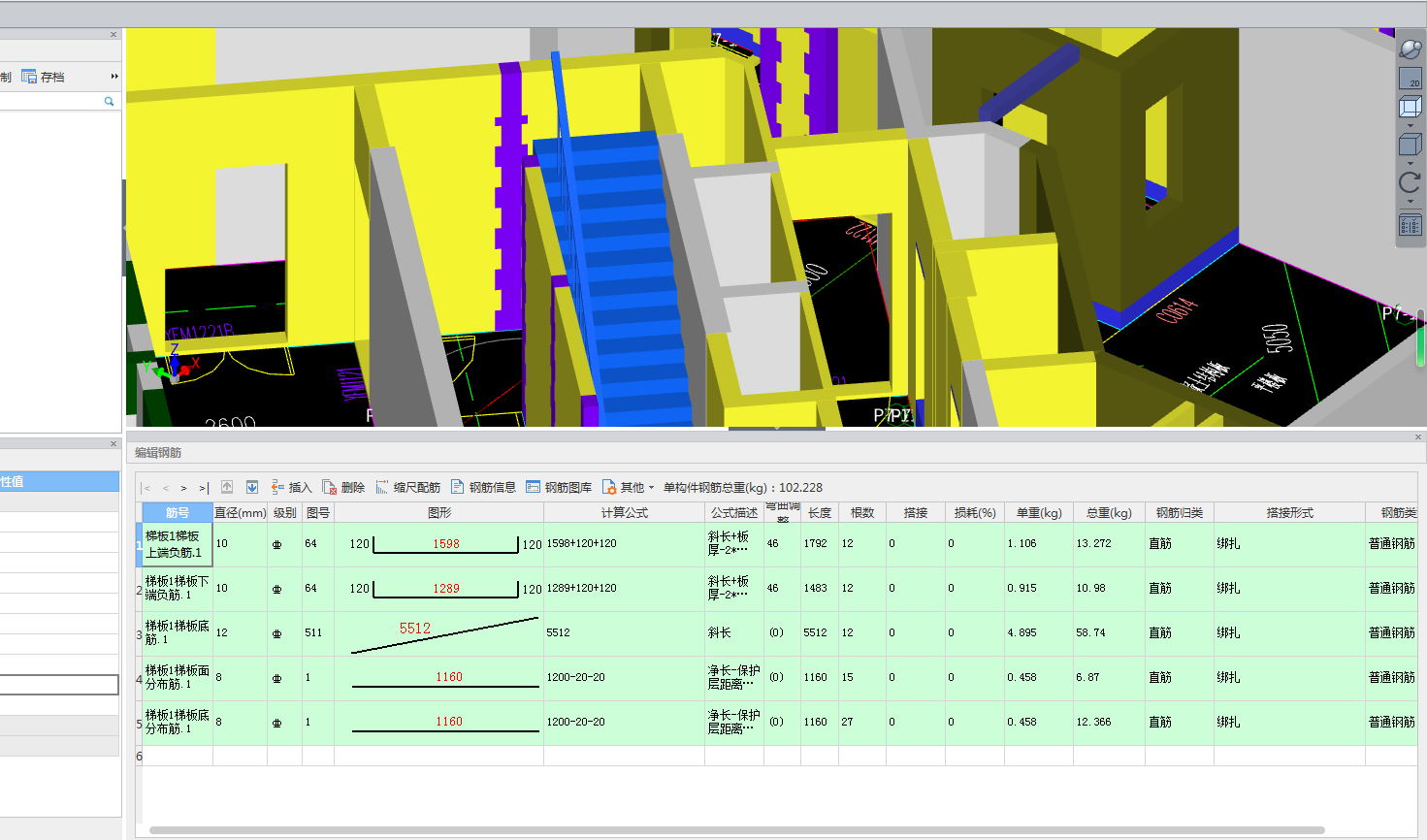Select the 梯板1梯板上端负筋.1 cell
The height and width of the screenshot is (840, 1427).
[178, 544]
